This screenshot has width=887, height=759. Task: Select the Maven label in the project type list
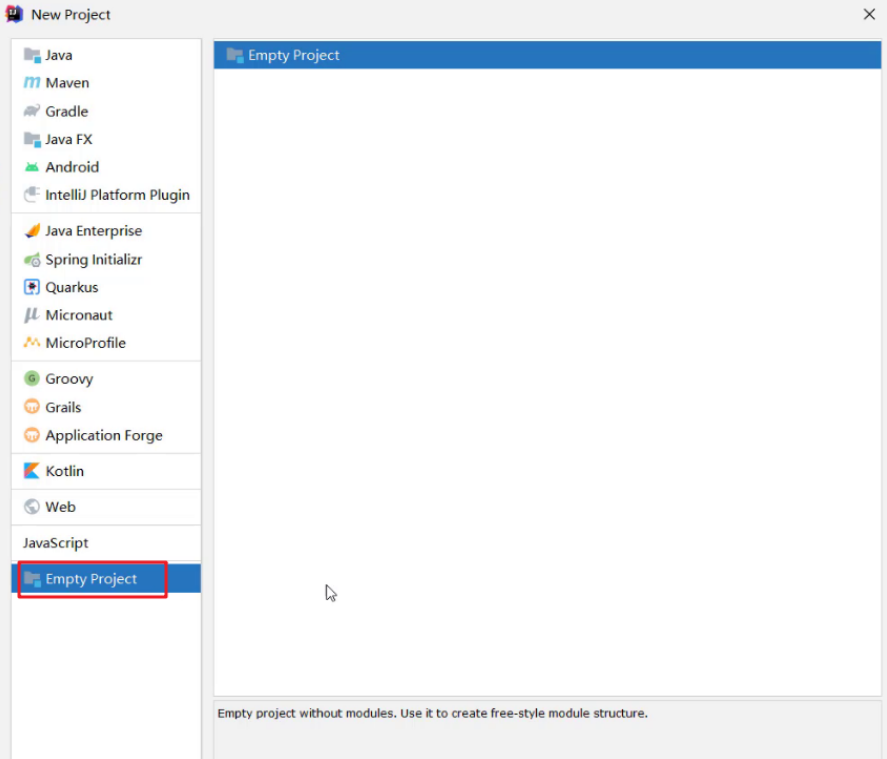(x=67, y=83)
